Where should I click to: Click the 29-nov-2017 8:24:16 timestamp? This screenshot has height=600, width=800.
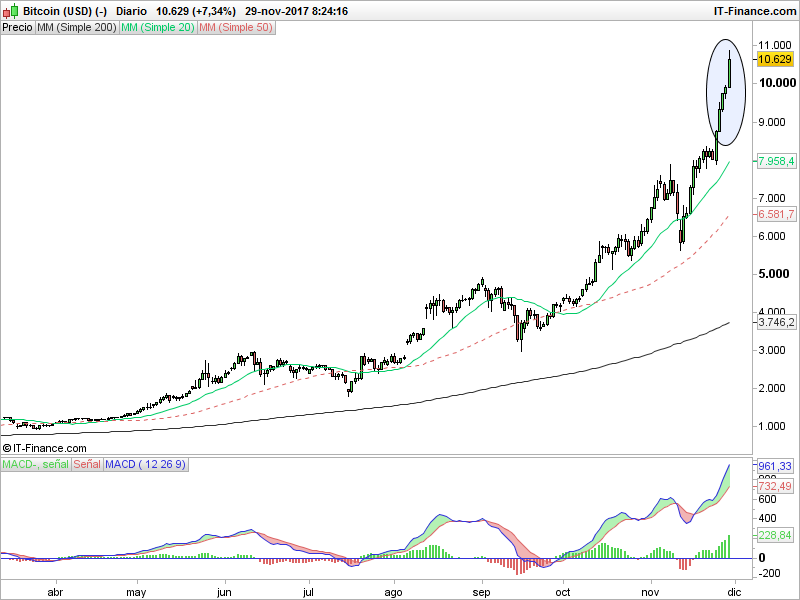click(296, 11)
